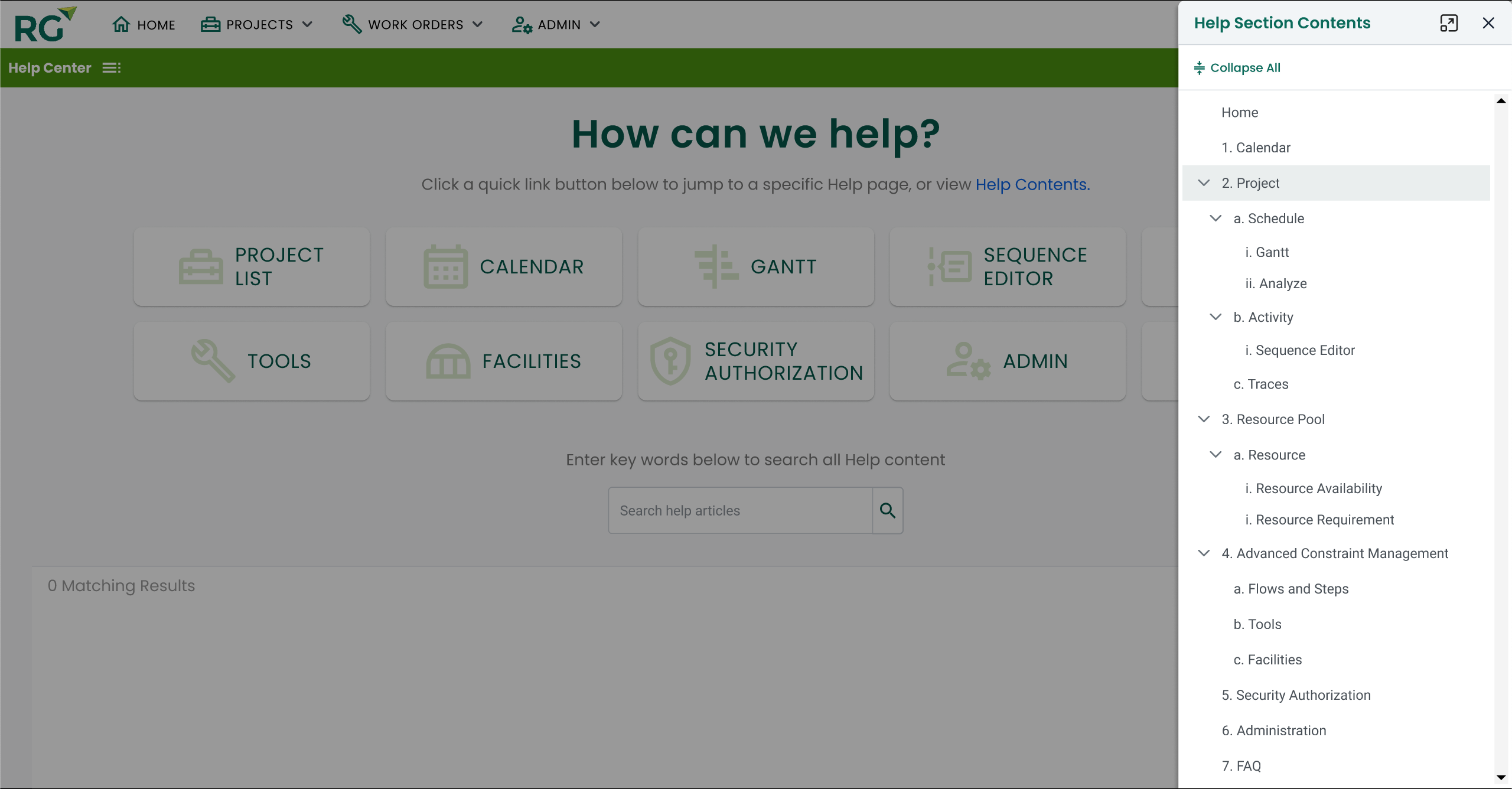Collapse the 3. Resource Pool chevron
The image size is (1512, 789).
coord(1204,419)
